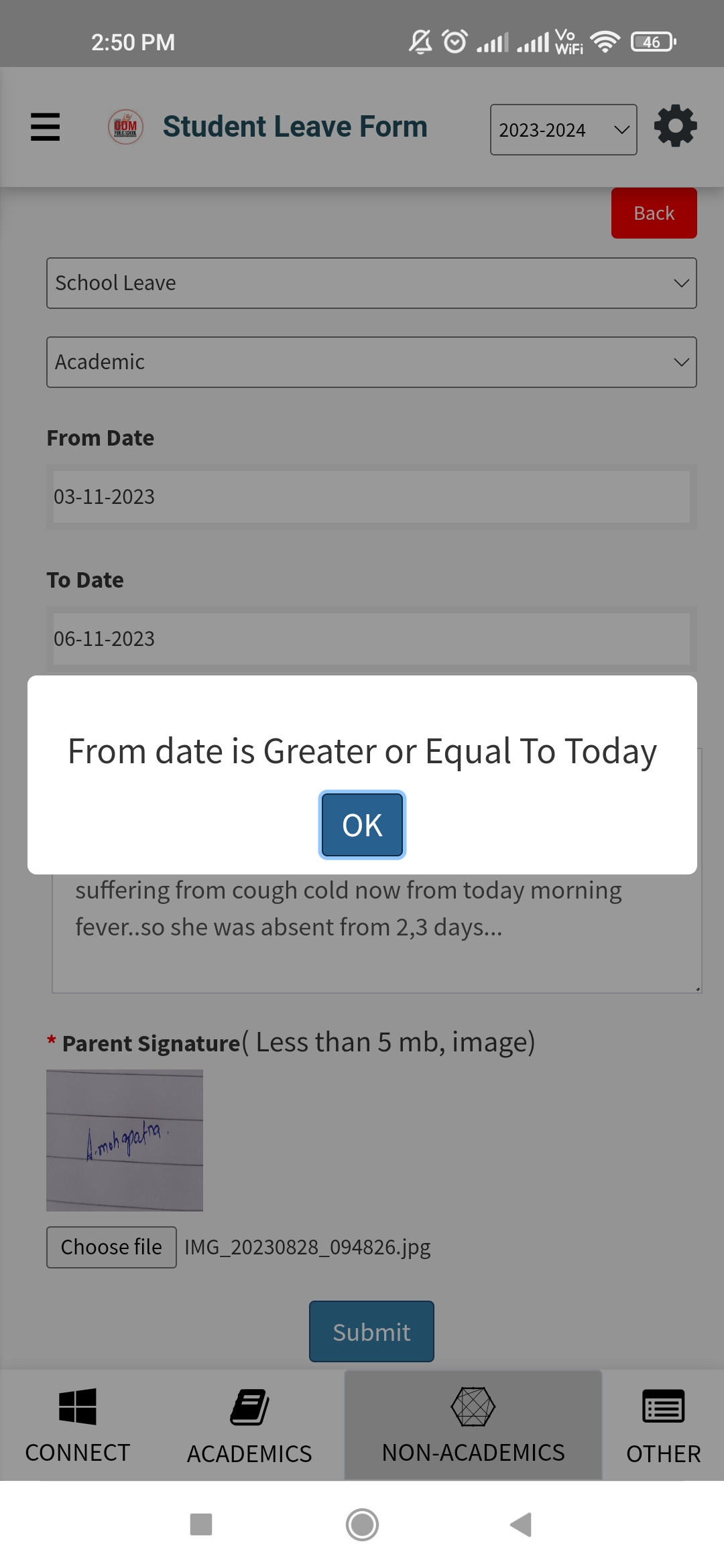
Task: Tap the parent signature image thumbnail
Action: pyautogui.click(x=125, y=1140)
